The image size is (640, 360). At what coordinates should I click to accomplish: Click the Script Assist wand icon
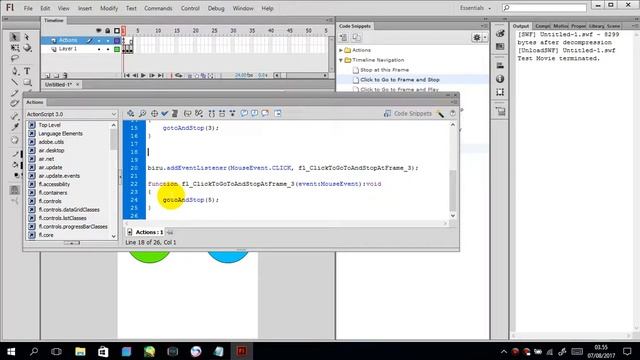tap(440, 114)
